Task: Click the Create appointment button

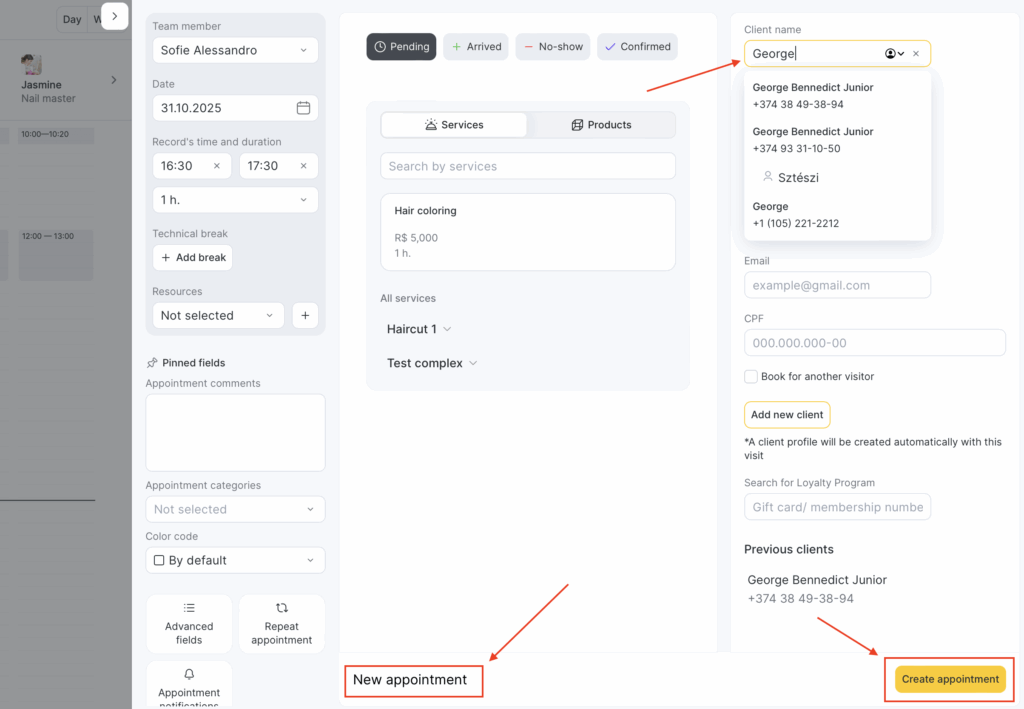Action: pyautogui.click(x=949, y=679)
